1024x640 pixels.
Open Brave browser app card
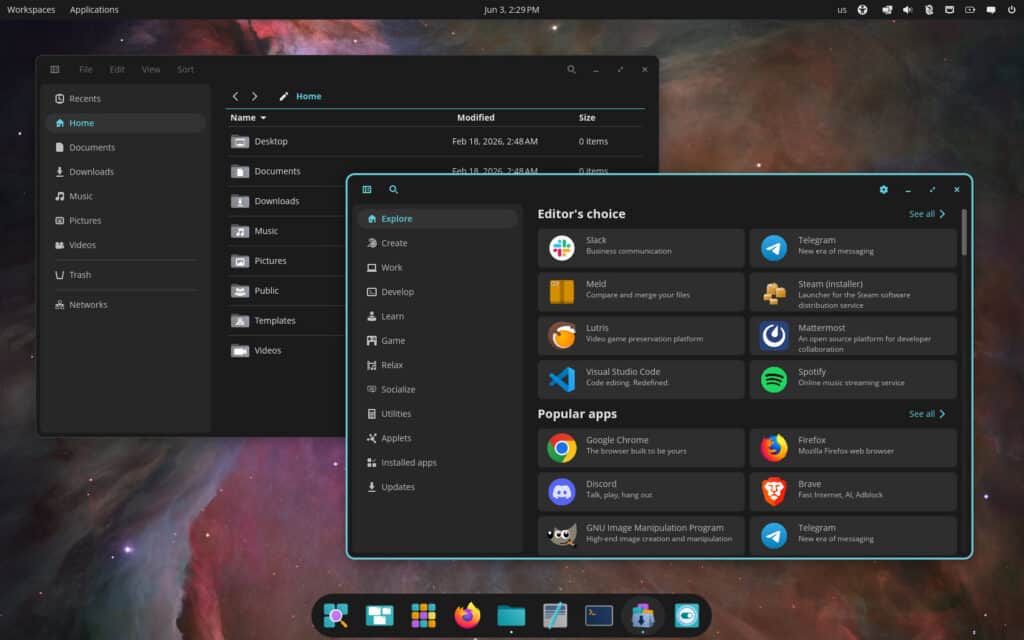coord(853,492)
